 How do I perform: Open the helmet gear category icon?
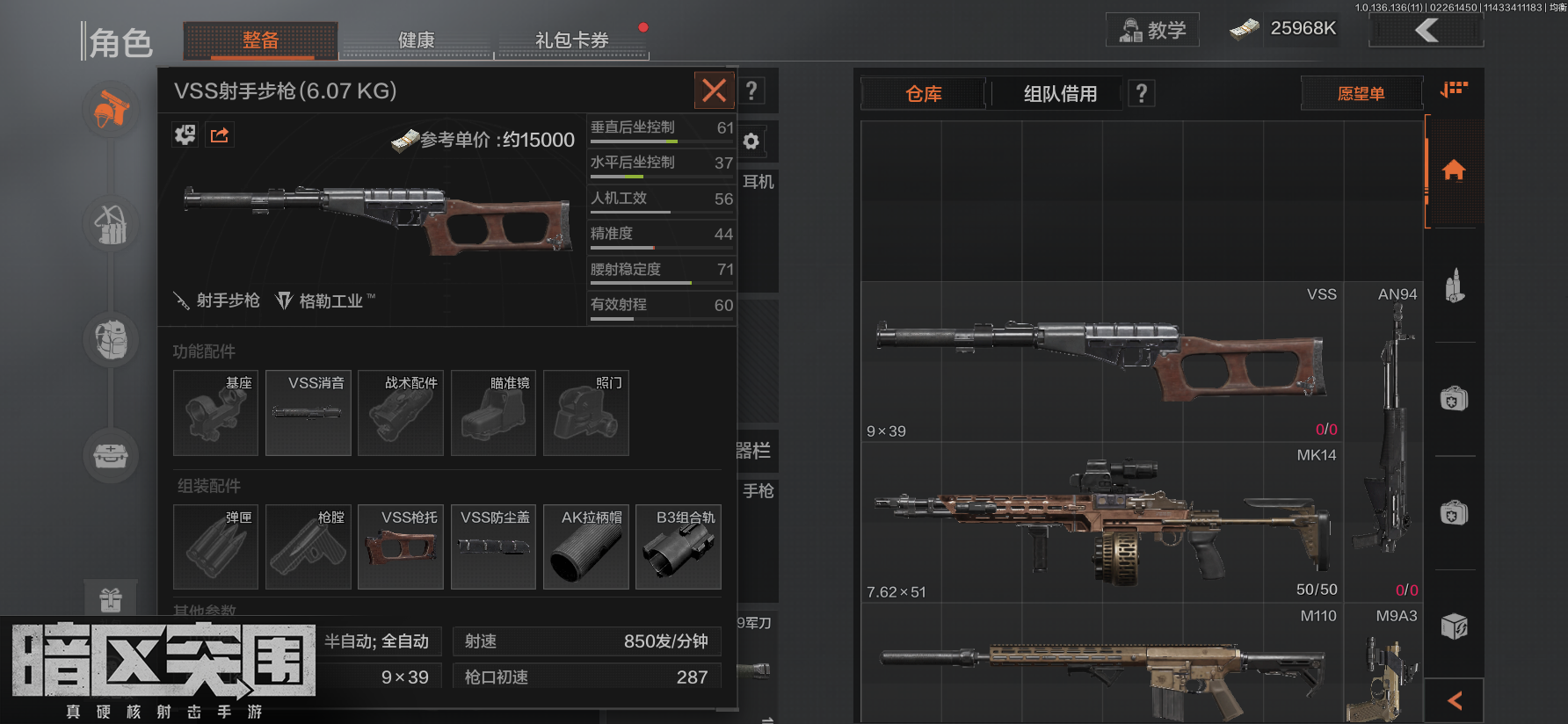tap(111, 110)
